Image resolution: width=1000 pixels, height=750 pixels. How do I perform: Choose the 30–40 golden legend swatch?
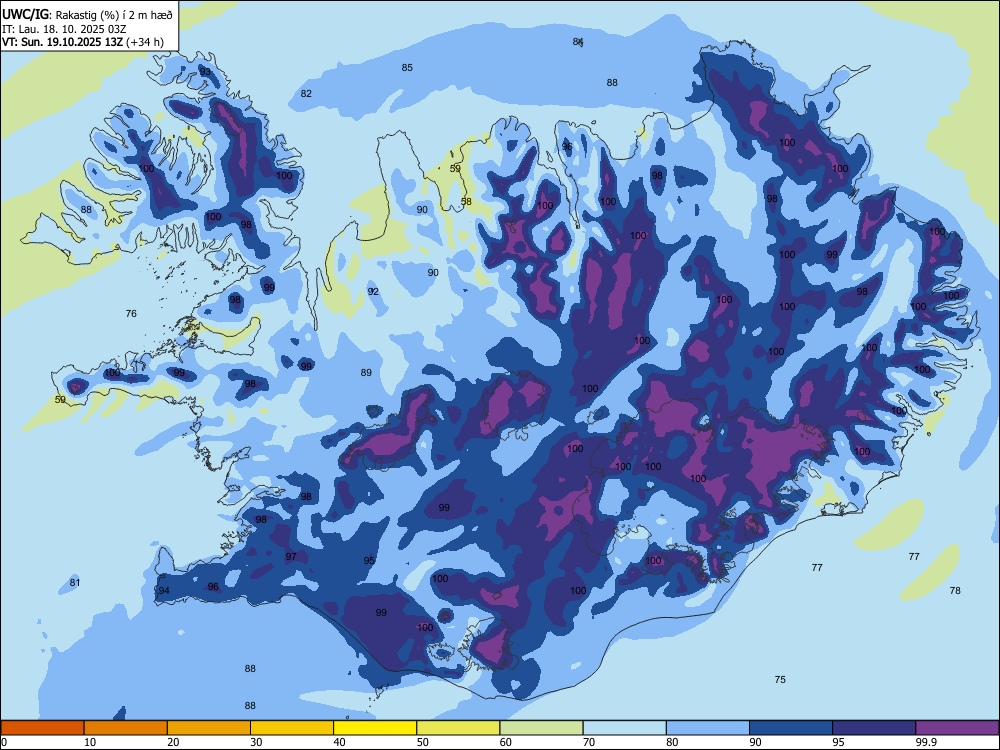click(x=292, y=728)
